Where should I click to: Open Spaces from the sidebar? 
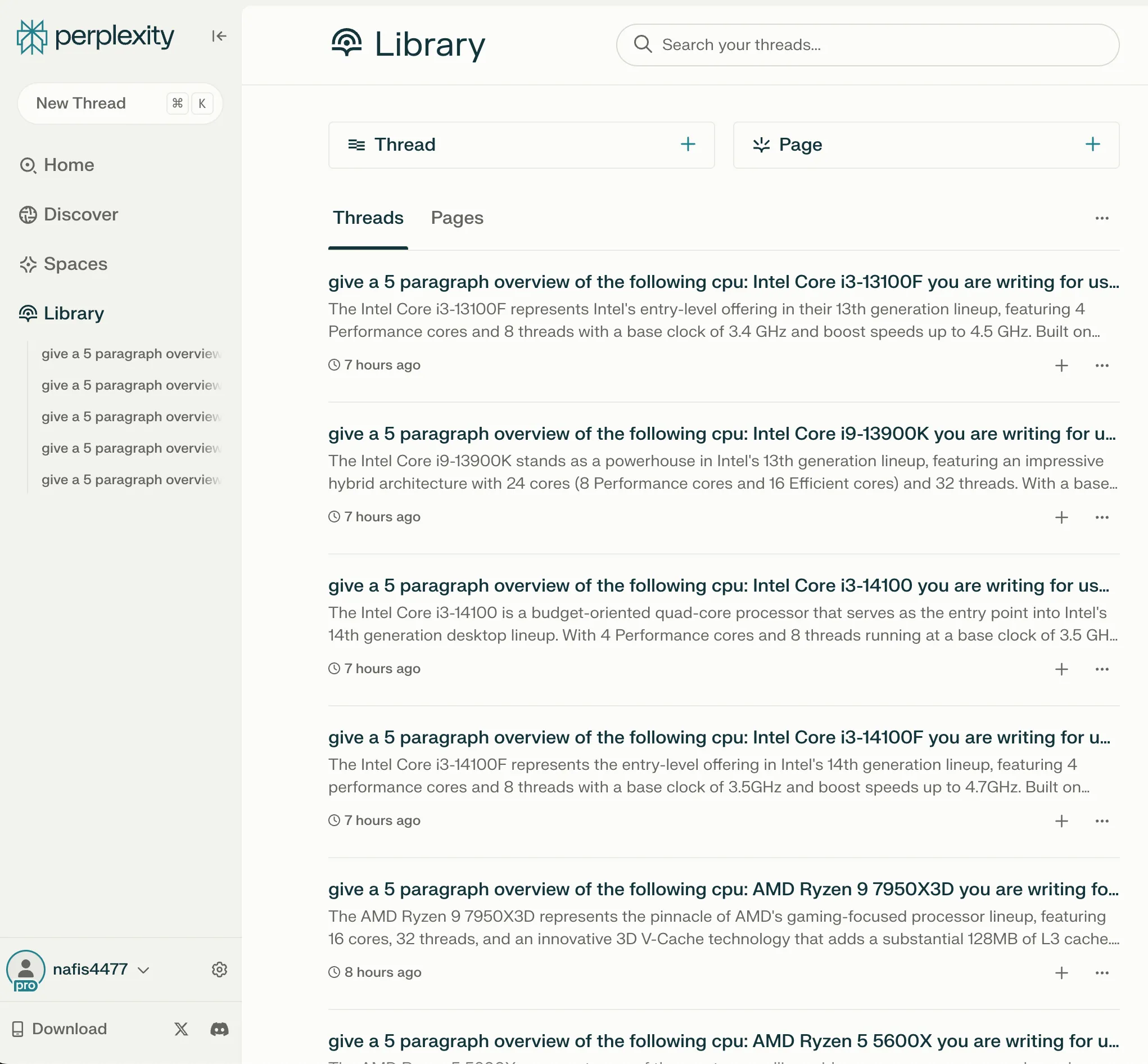pyautogui.click(x=75, y=264)
